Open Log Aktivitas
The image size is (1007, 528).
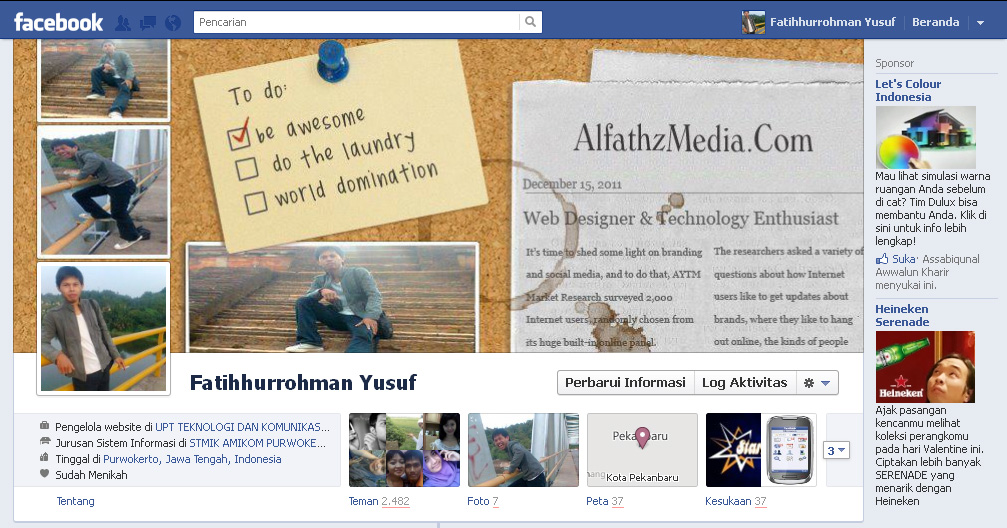pyautogui.click(x=745, y=383)
